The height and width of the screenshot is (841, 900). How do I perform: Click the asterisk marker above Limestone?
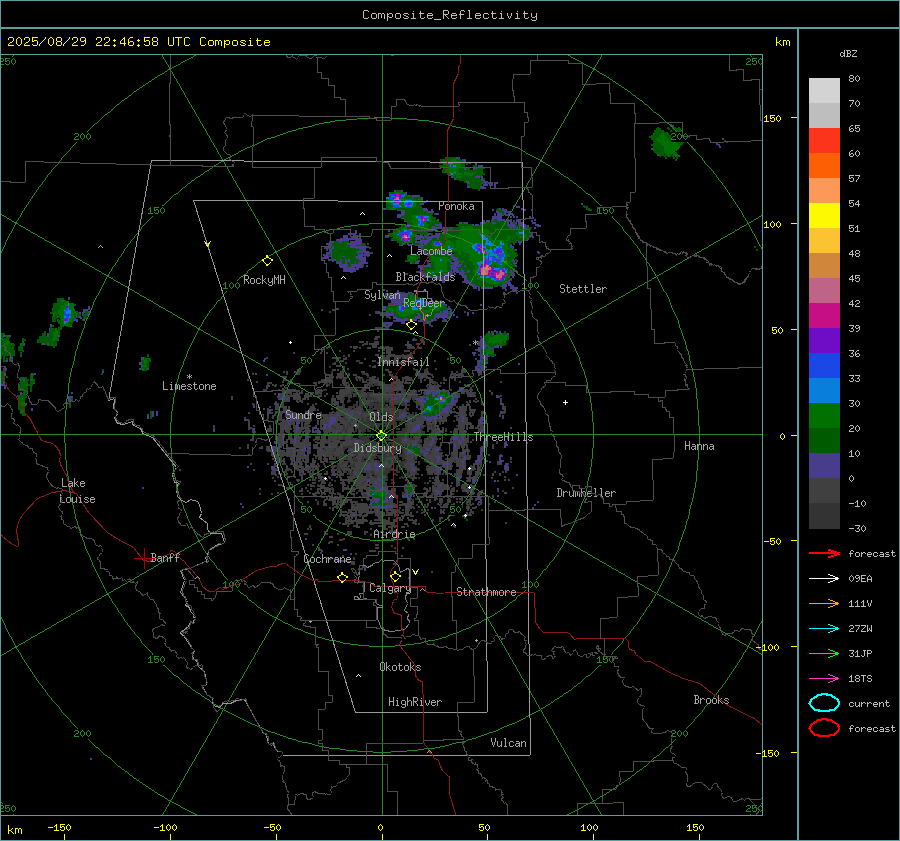click(x=189, y=377)
